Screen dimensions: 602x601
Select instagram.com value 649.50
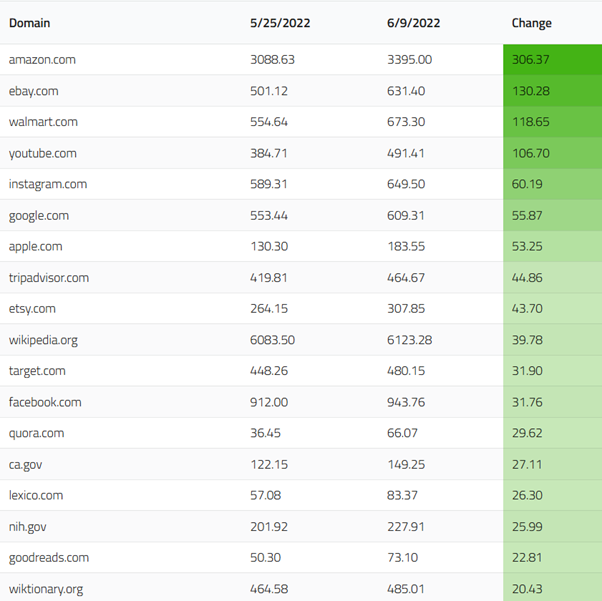[406, 184]
